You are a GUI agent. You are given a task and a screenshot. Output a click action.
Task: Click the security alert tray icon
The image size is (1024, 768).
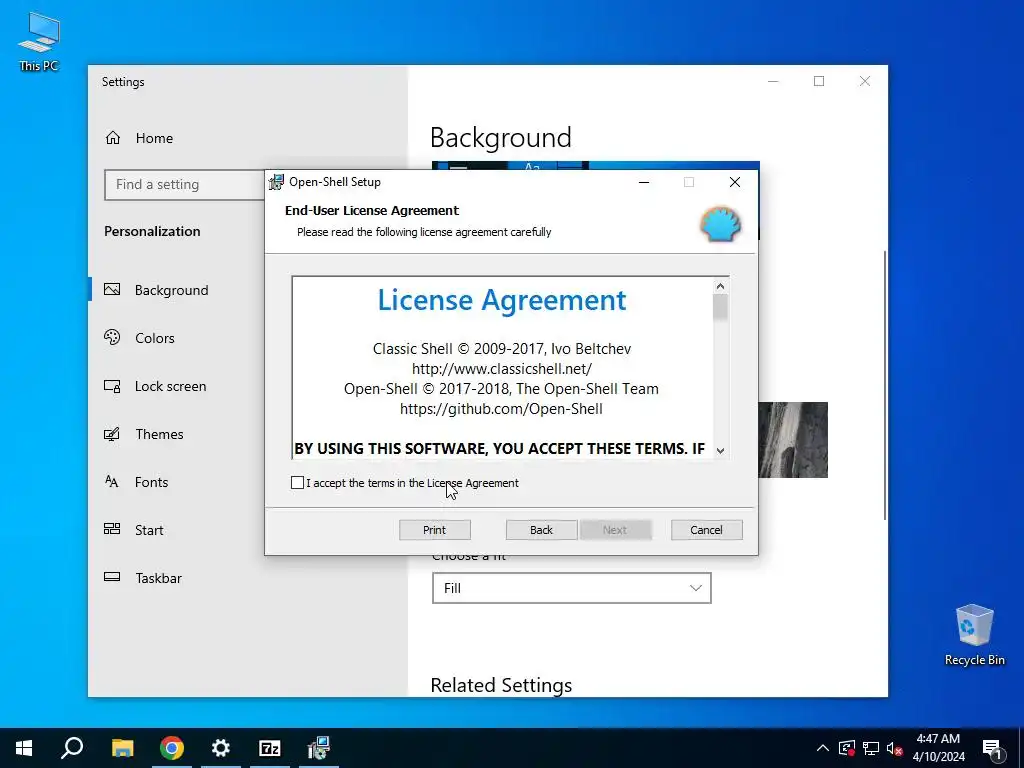click(847, 748)
